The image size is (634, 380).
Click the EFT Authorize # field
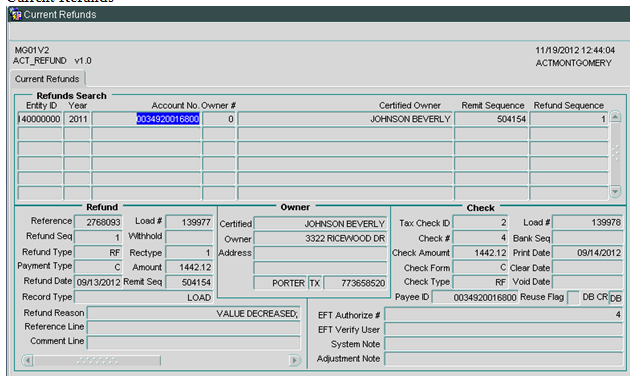(x=503, y=314)
